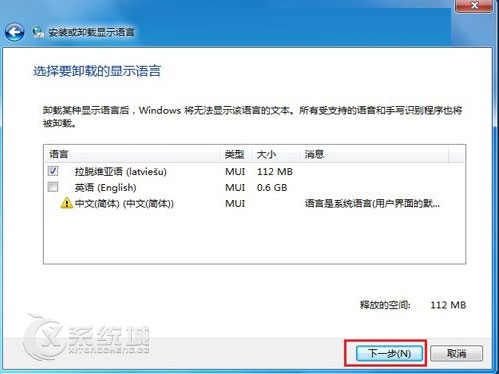The width and height of the screenshot is (499, 374).
Task: Check the 英语 (English) checkbox
Action: click(x=53, y=187)
